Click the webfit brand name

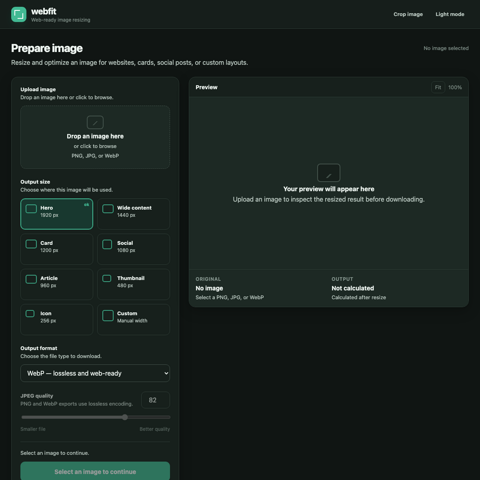point(44,11)
